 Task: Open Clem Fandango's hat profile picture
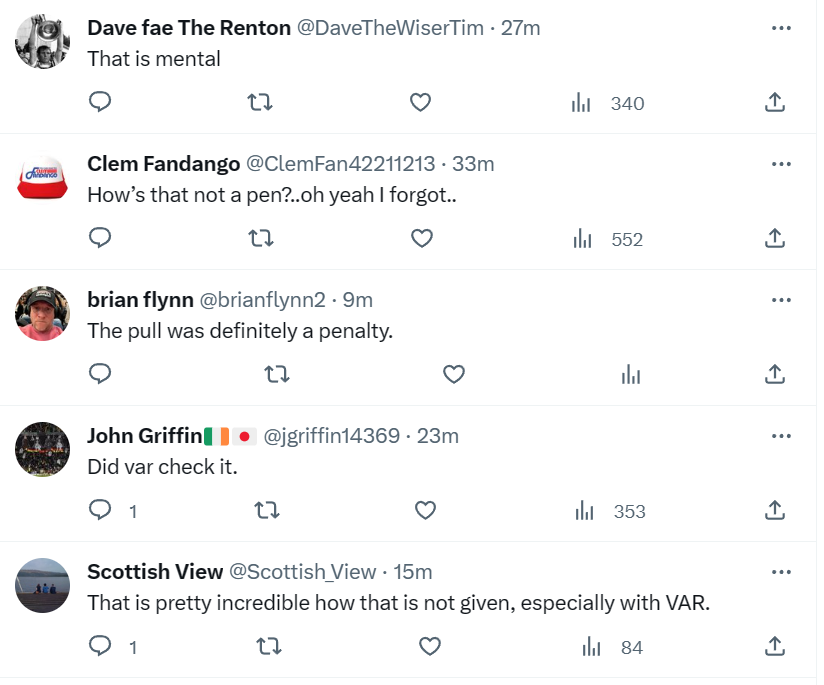coord(43,178)
